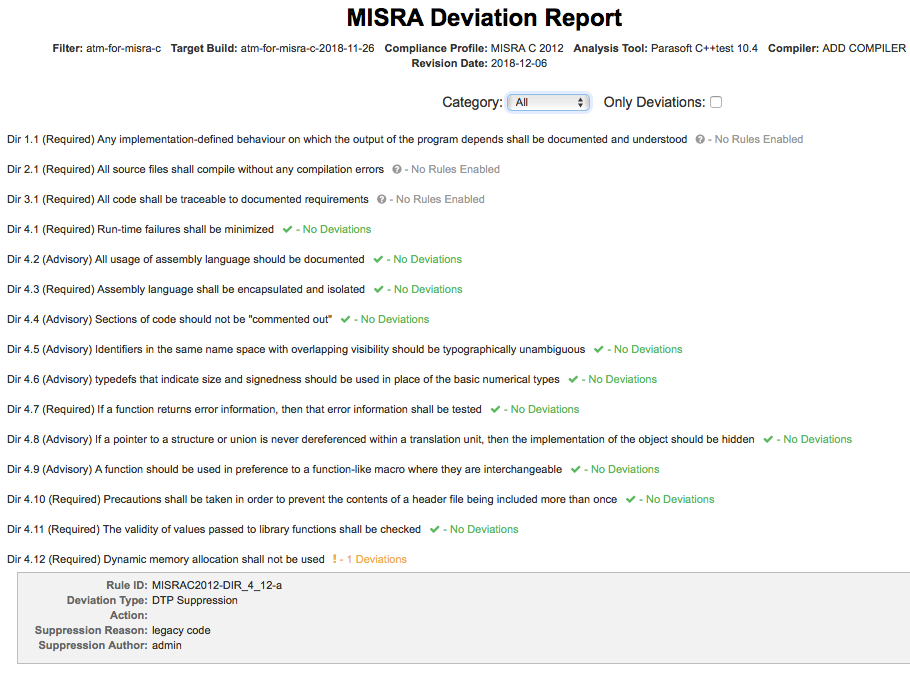The width and height of the screenshot is (910, 675).
Task: Click the 'Deviation Type:' field label
Action: tap(107, 601)
